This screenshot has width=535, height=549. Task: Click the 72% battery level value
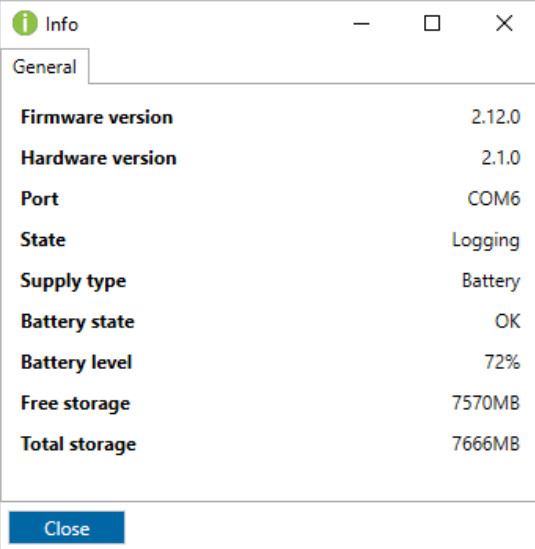tap(502, 362)
